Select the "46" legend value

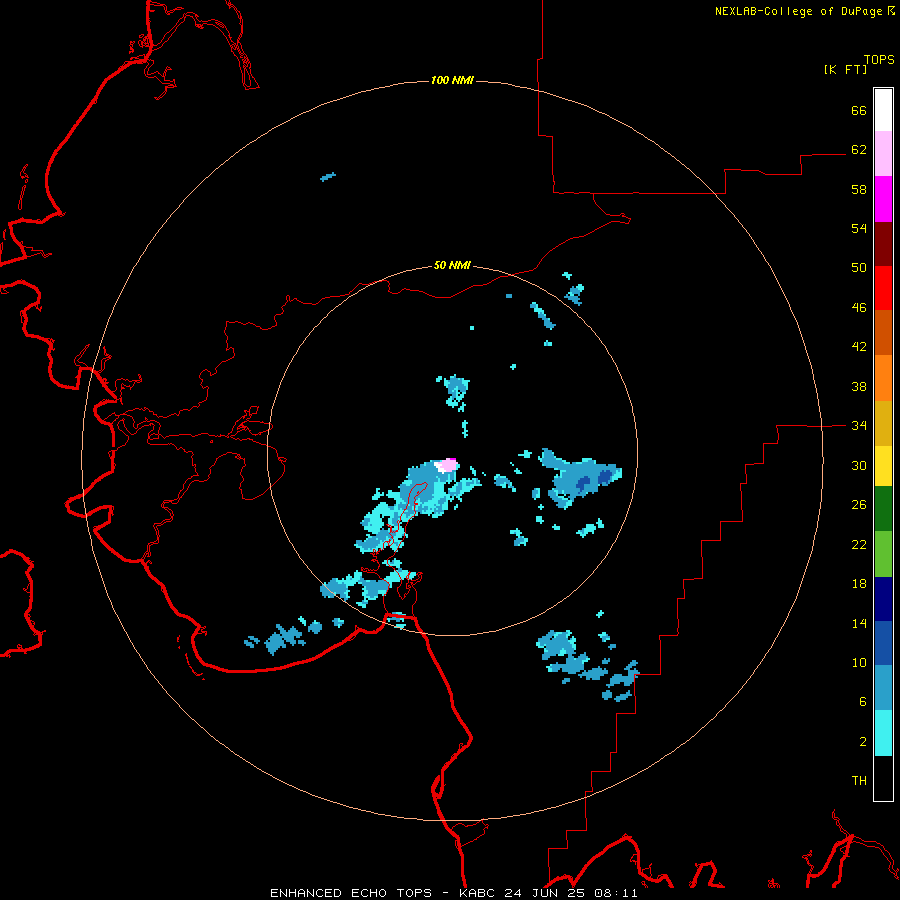tap(859, 308)
